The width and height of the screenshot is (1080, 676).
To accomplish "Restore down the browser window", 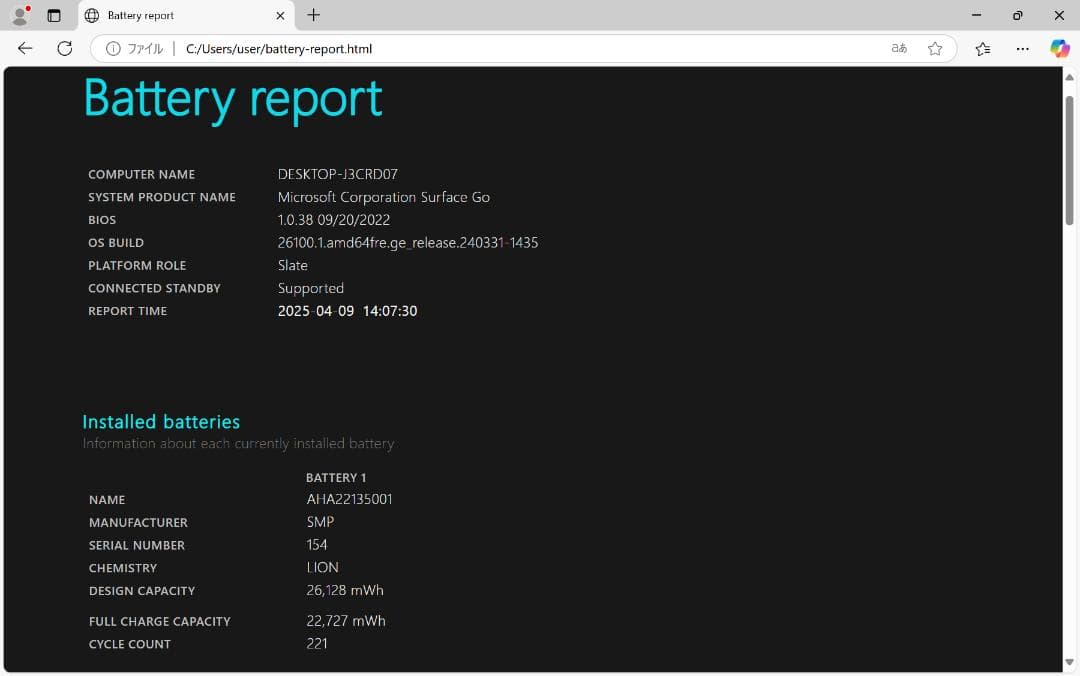I will pos(1017,15).
